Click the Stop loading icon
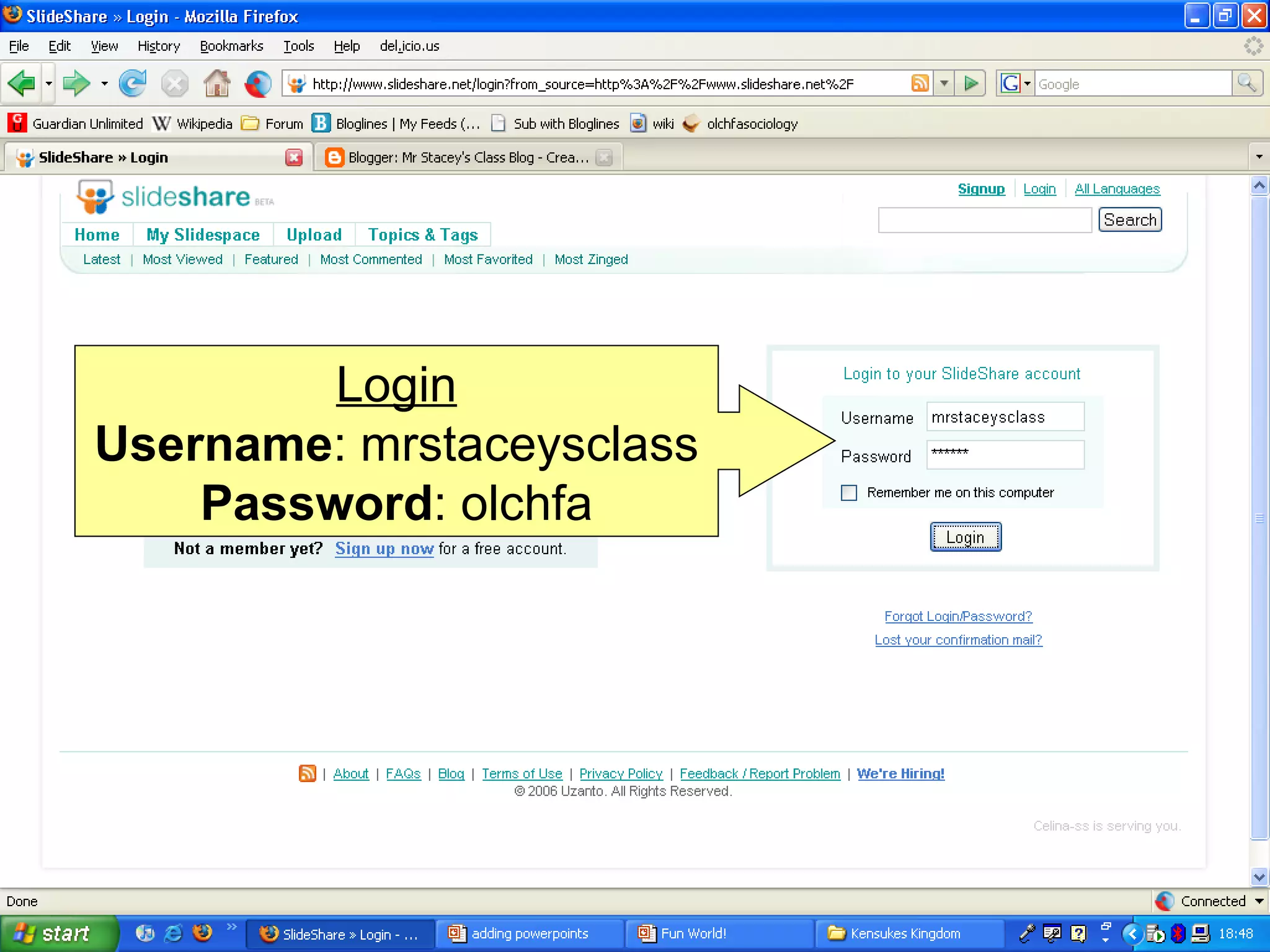This screenshot has height=952, width=1270. coord(174,84)
